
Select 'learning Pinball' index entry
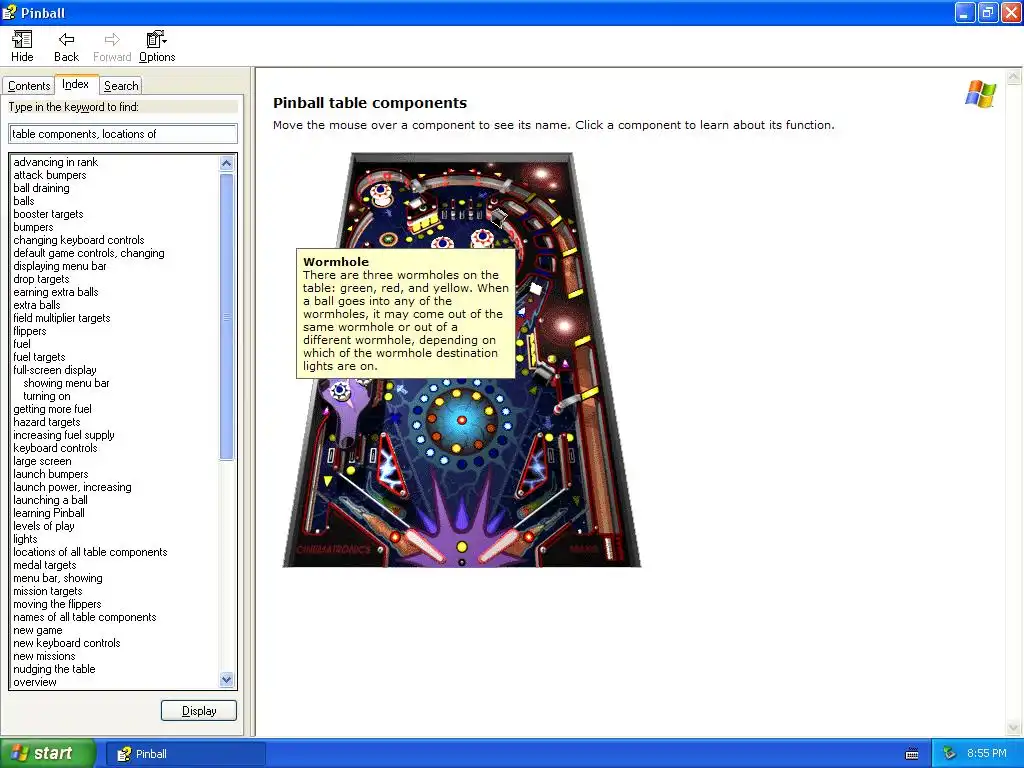coord(49,513)
